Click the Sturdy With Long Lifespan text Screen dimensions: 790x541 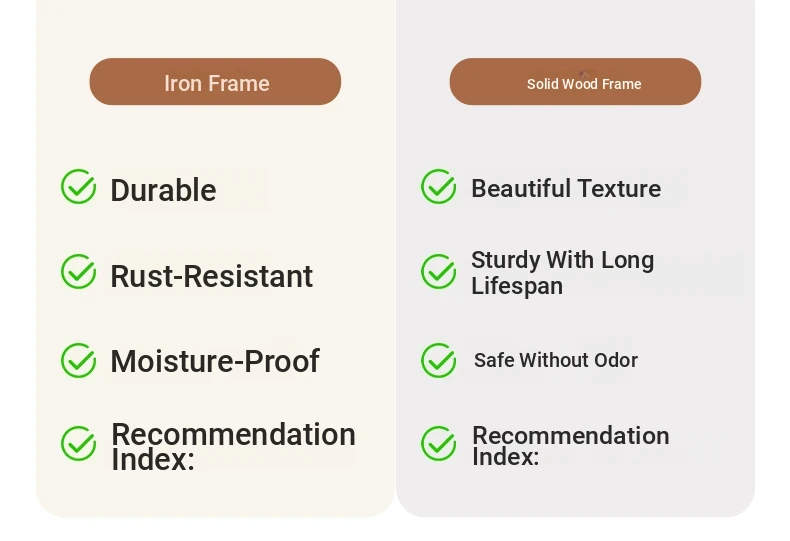[x=563, y=273]
